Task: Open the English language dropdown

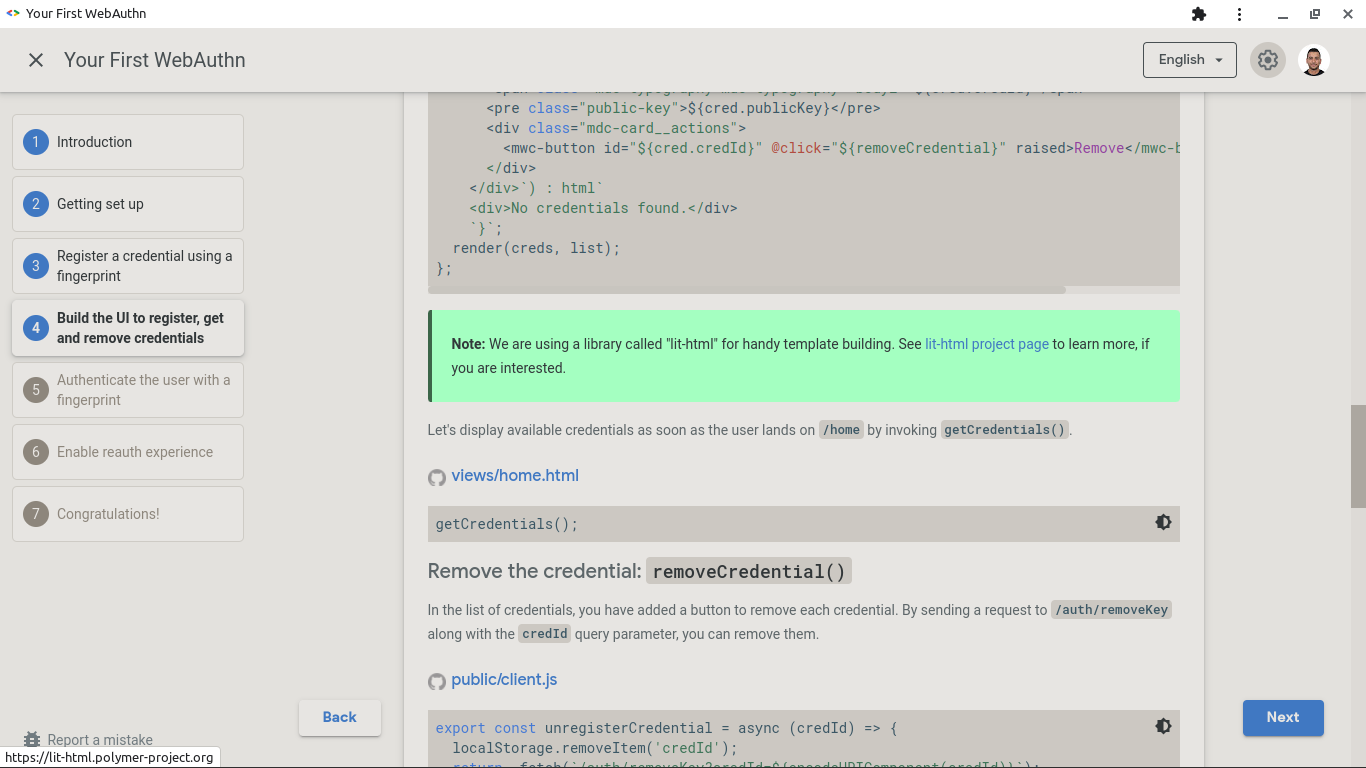Action: 1189,60
